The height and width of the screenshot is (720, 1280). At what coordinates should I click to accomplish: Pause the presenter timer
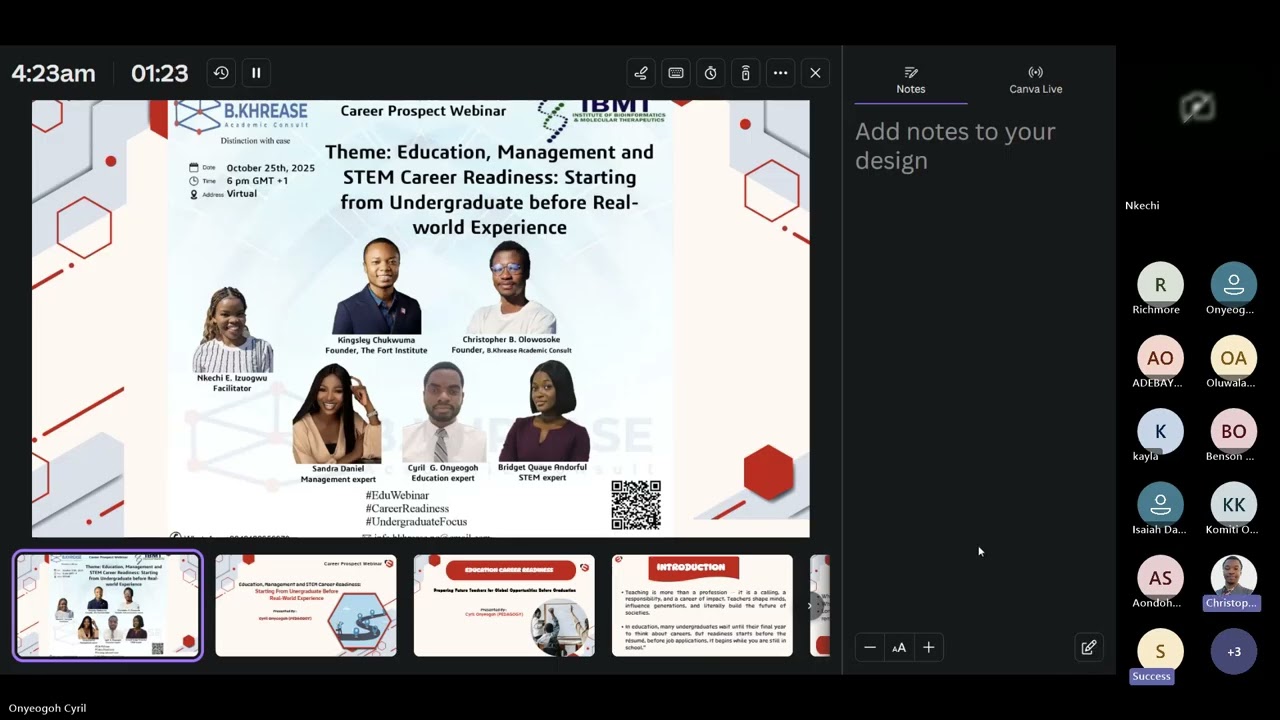256,73
